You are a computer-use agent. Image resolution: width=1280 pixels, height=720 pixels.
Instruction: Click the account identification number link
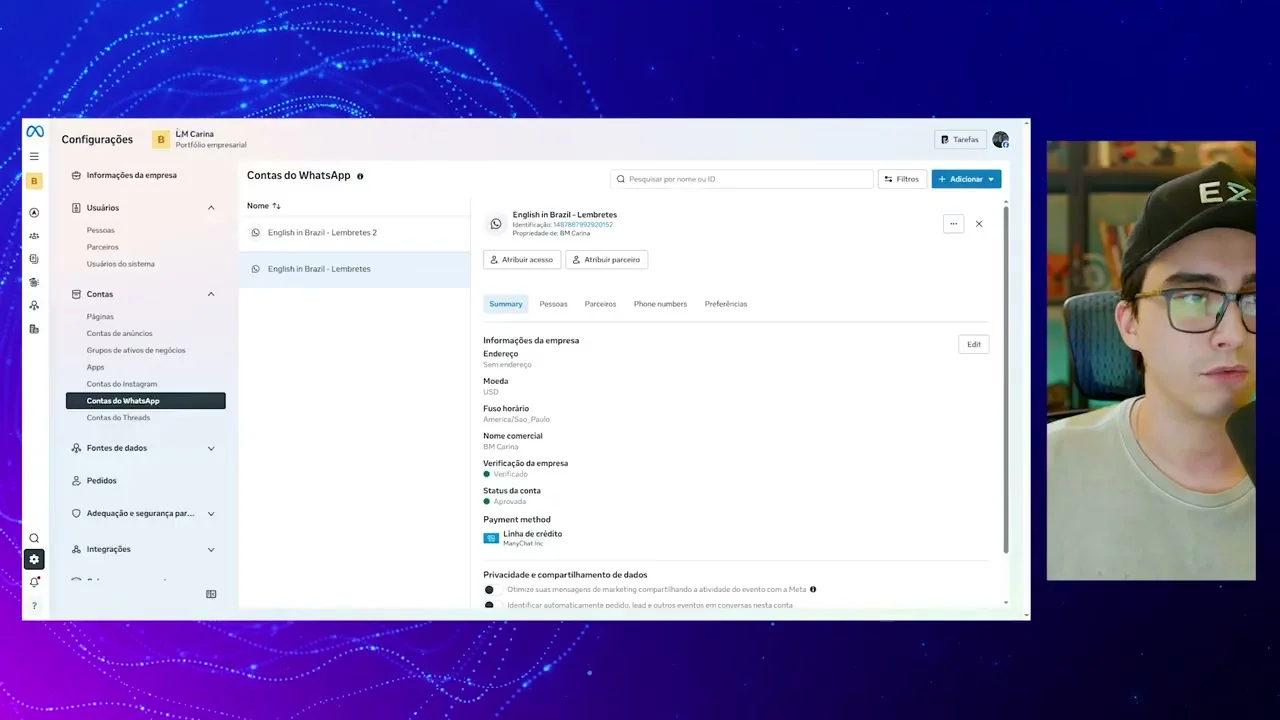(583, 224)
